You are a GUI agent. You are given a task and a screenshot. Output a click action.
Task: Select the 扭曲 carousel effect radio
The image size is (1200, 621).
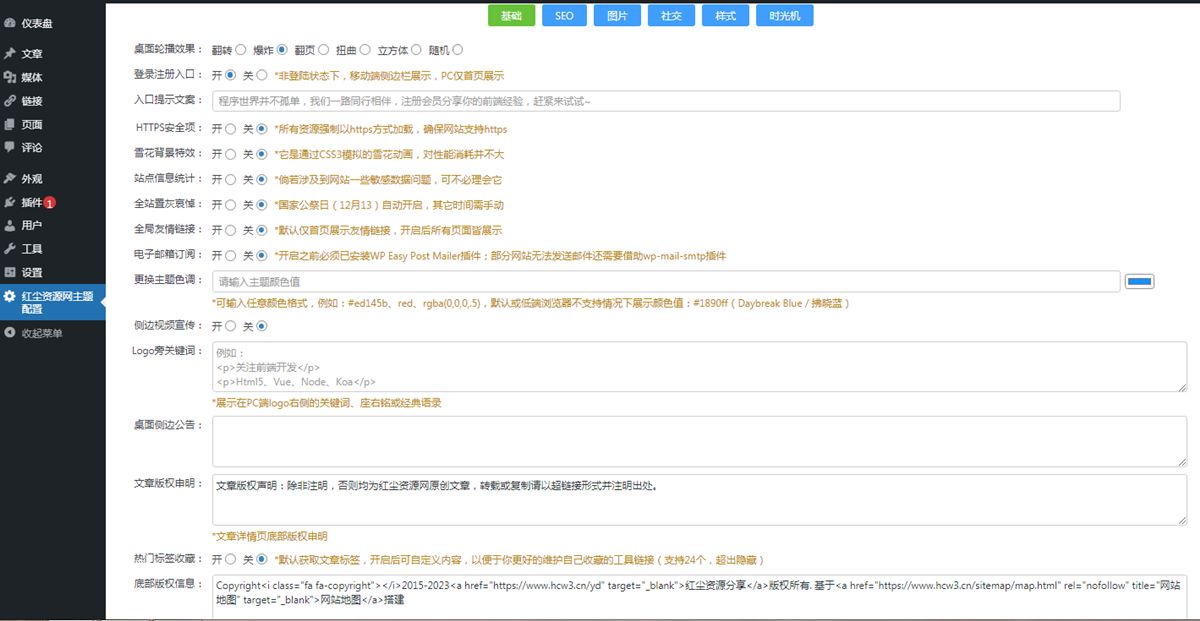point(365,50)
